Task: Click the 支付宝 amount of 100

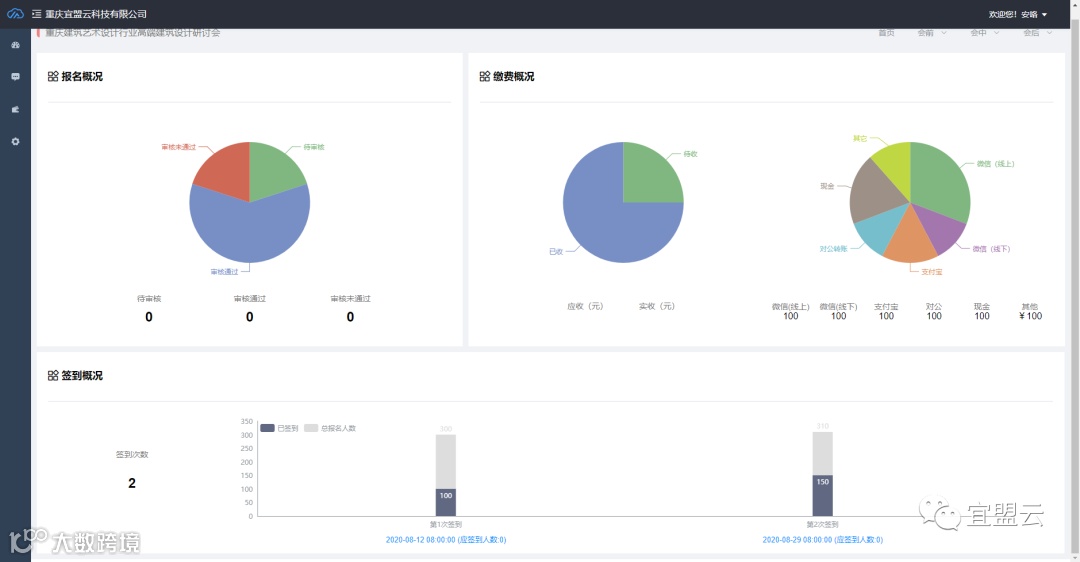Action: pyautogui.click(x=886, y=316)
